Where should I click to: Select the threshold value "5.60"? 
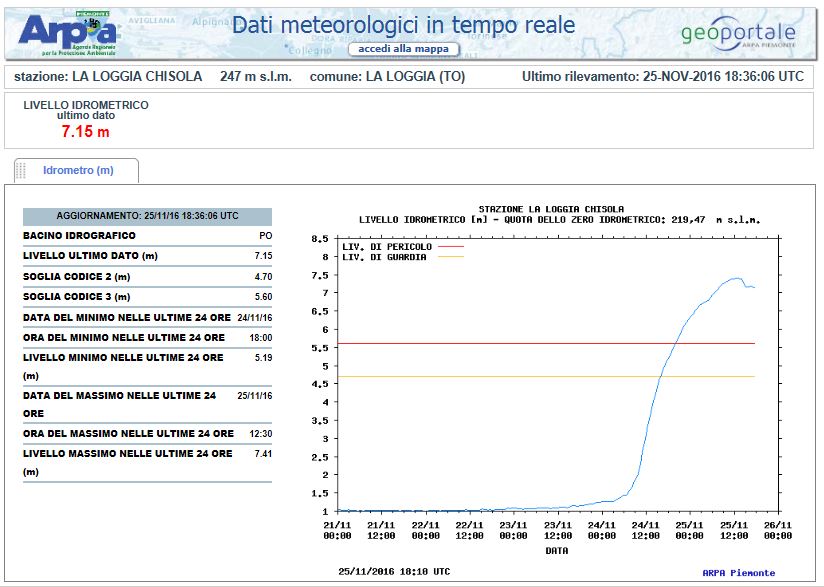click(263, 296)
